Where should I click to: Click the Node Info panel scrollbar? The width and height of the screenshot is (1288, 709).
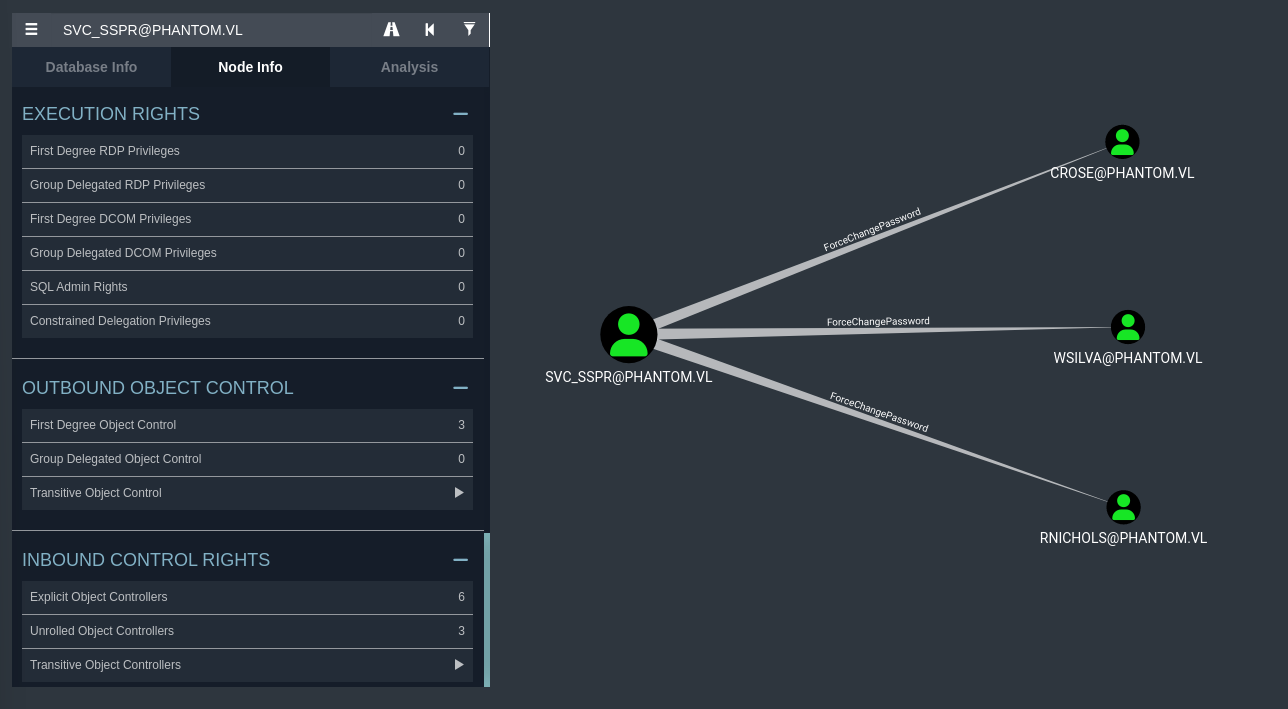tap(487, 610)
